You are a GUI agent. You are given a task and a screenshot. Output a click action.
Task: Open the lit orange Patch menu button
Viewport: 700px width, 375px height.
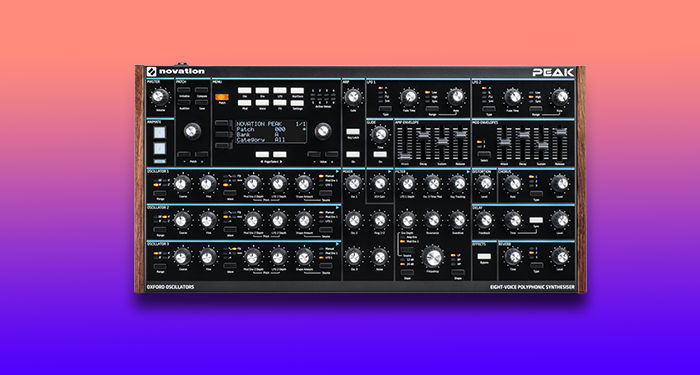[x=221, y=97]
